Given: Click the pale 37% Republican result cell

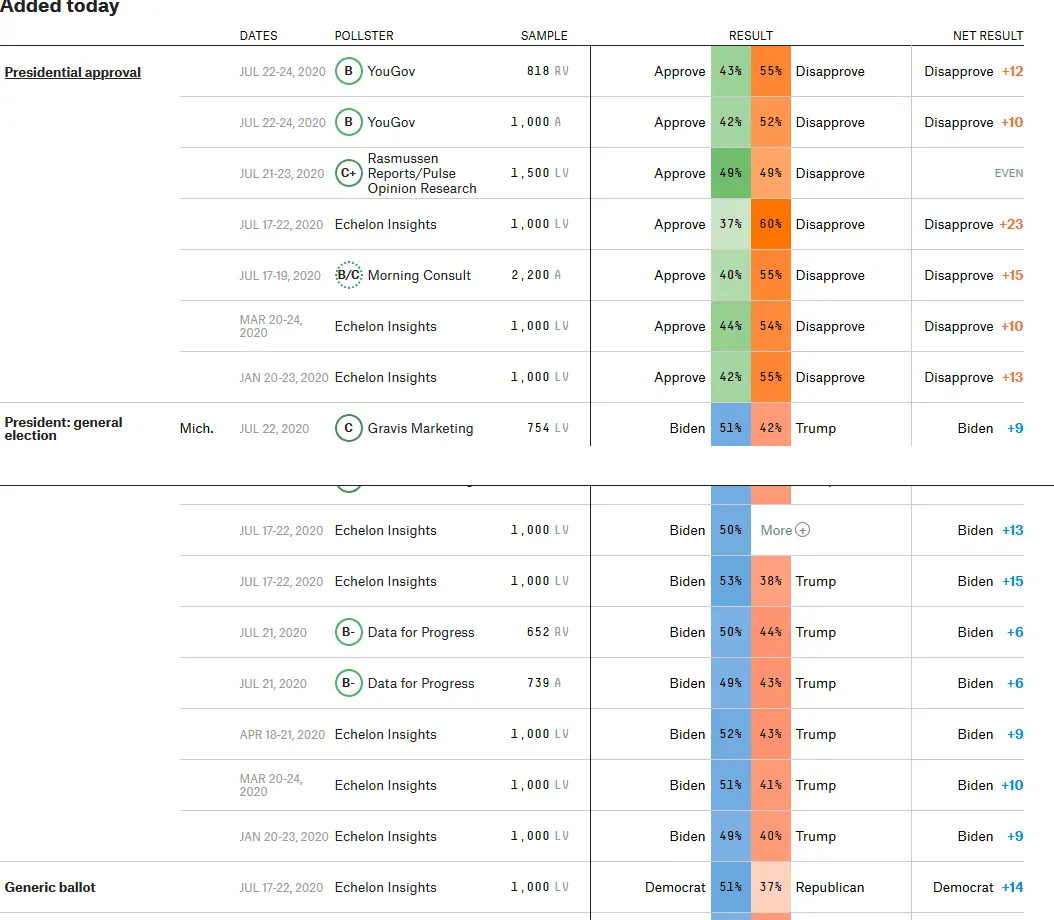Looking at the screenshot, I should pos(770,888).
